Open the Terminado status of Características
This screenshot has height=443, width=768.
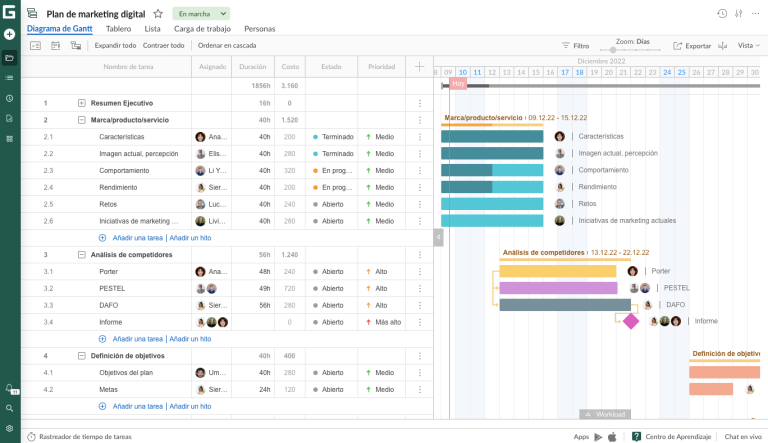click(333, 137)
